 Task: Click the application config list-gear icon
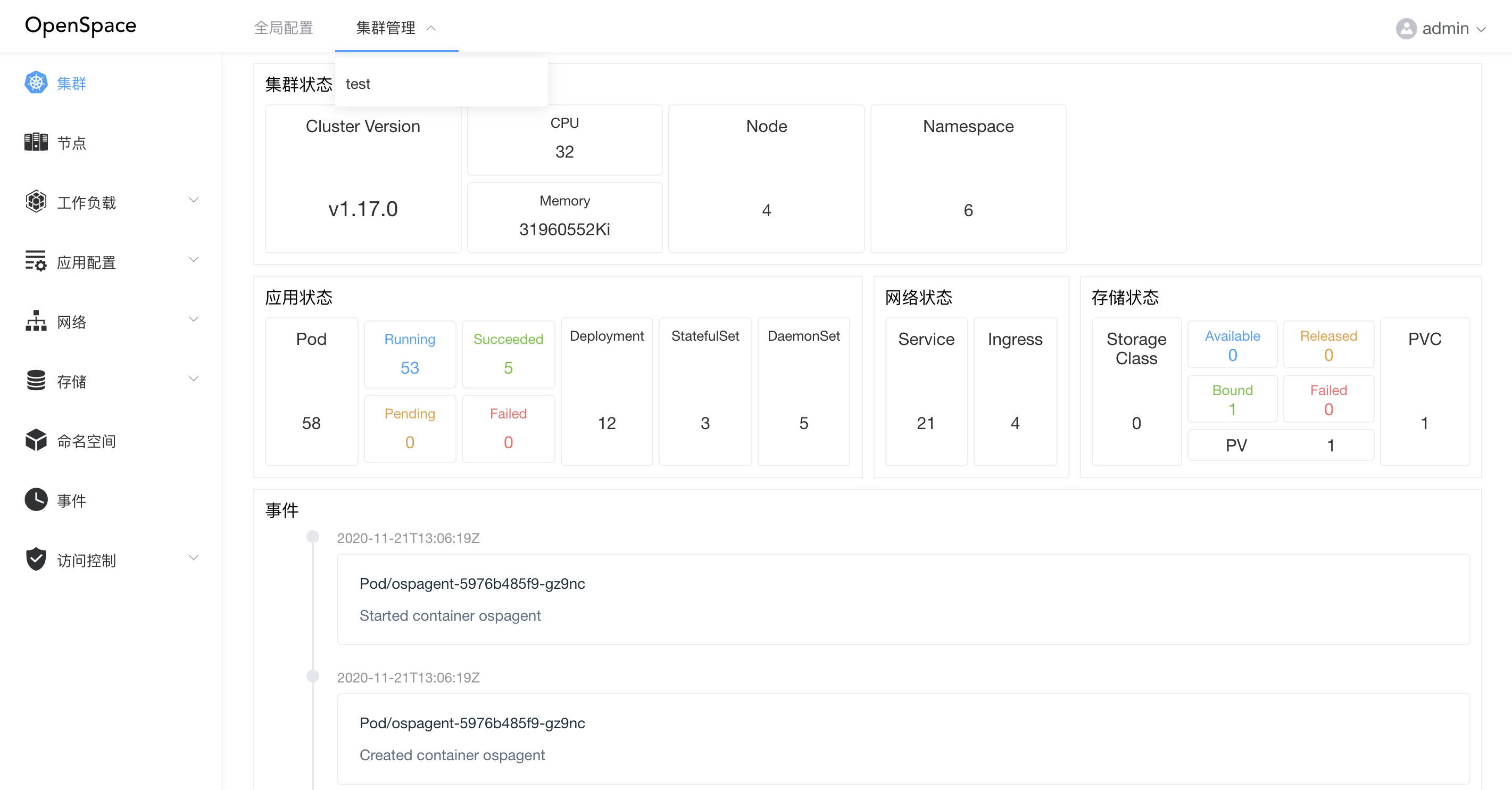[x=36, y=261]
